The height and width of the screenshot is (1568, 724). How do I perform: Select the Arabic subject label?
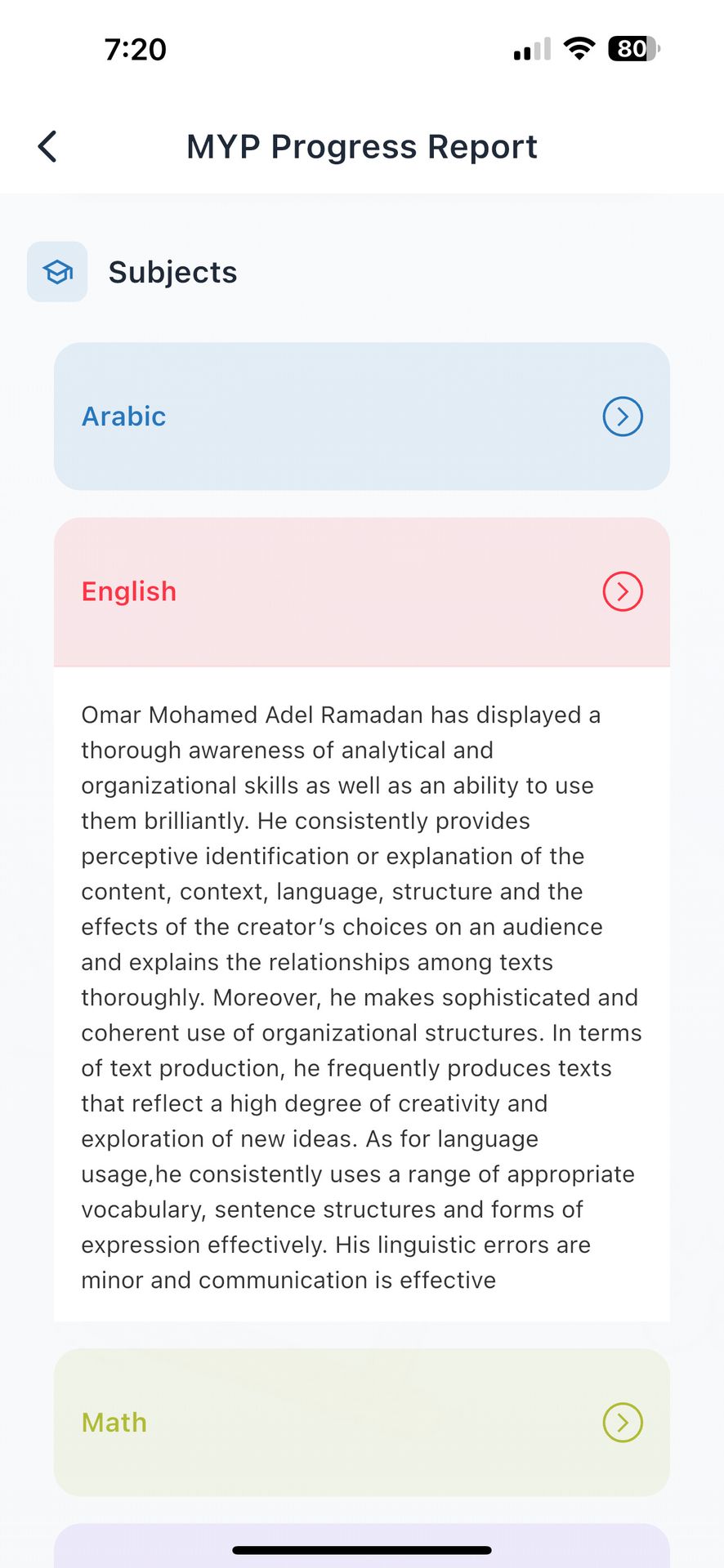(124, 416)
